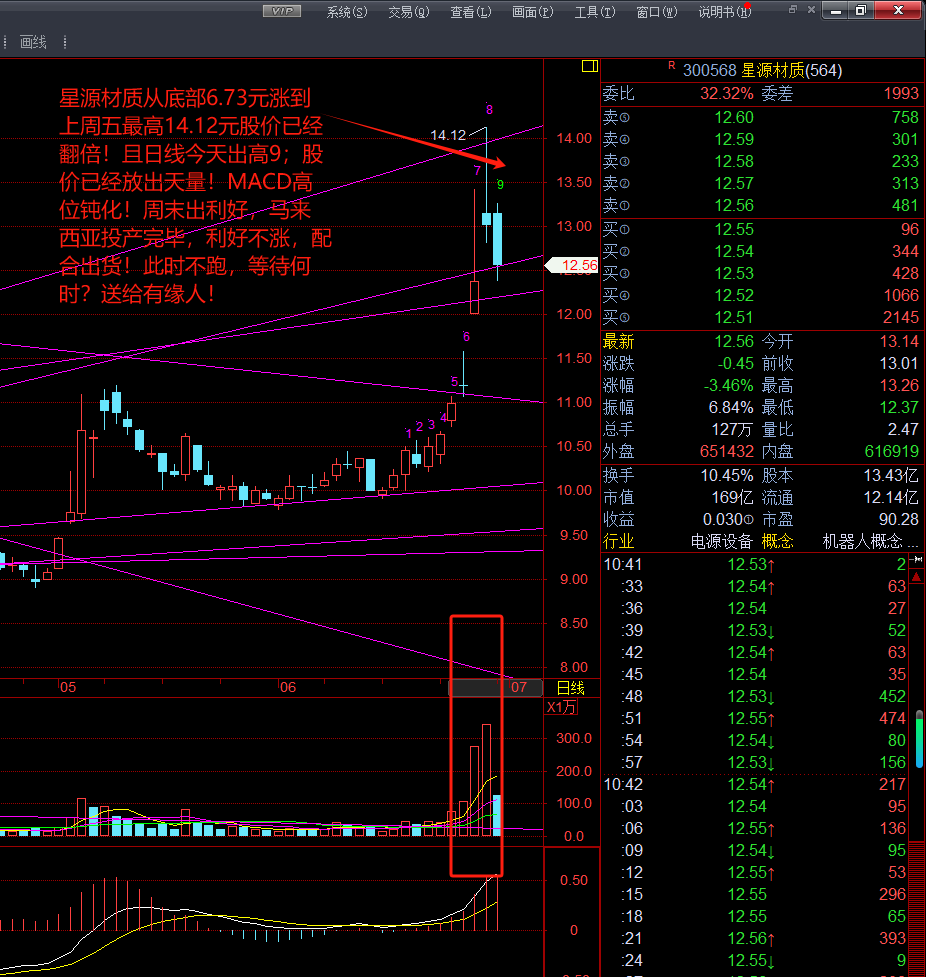Select the 买③ 12.53 bid row

pos(761,273)
